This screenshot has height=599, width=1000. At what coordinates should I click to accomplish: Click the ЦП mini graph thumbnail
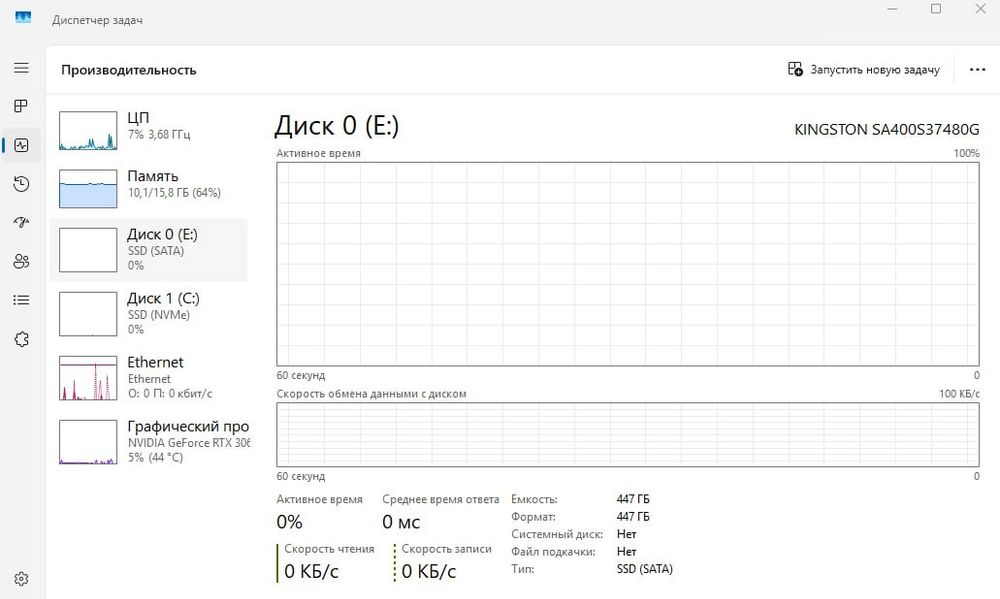pos(88,131)
